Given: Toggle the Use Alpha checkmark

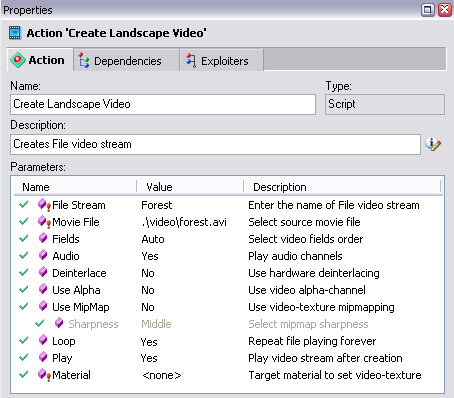Looking at the screenshot, I should [24, 289].
